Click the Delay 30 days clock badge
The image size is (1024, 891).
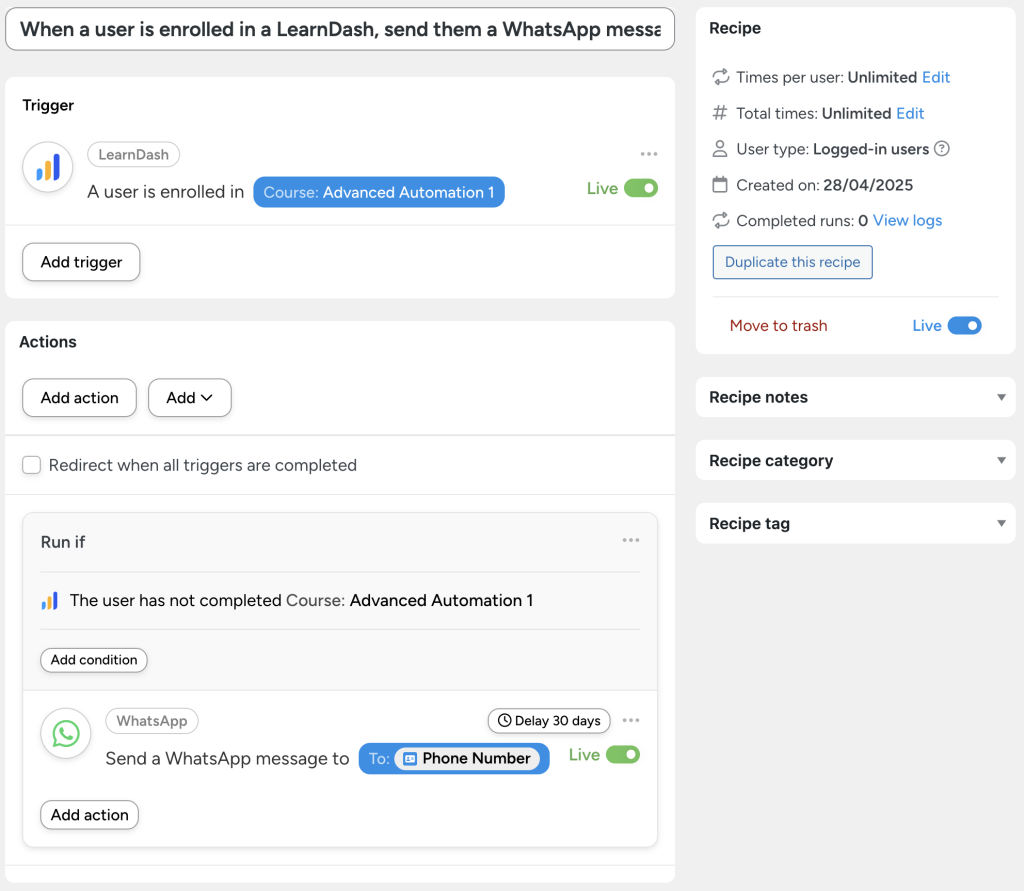548,720
